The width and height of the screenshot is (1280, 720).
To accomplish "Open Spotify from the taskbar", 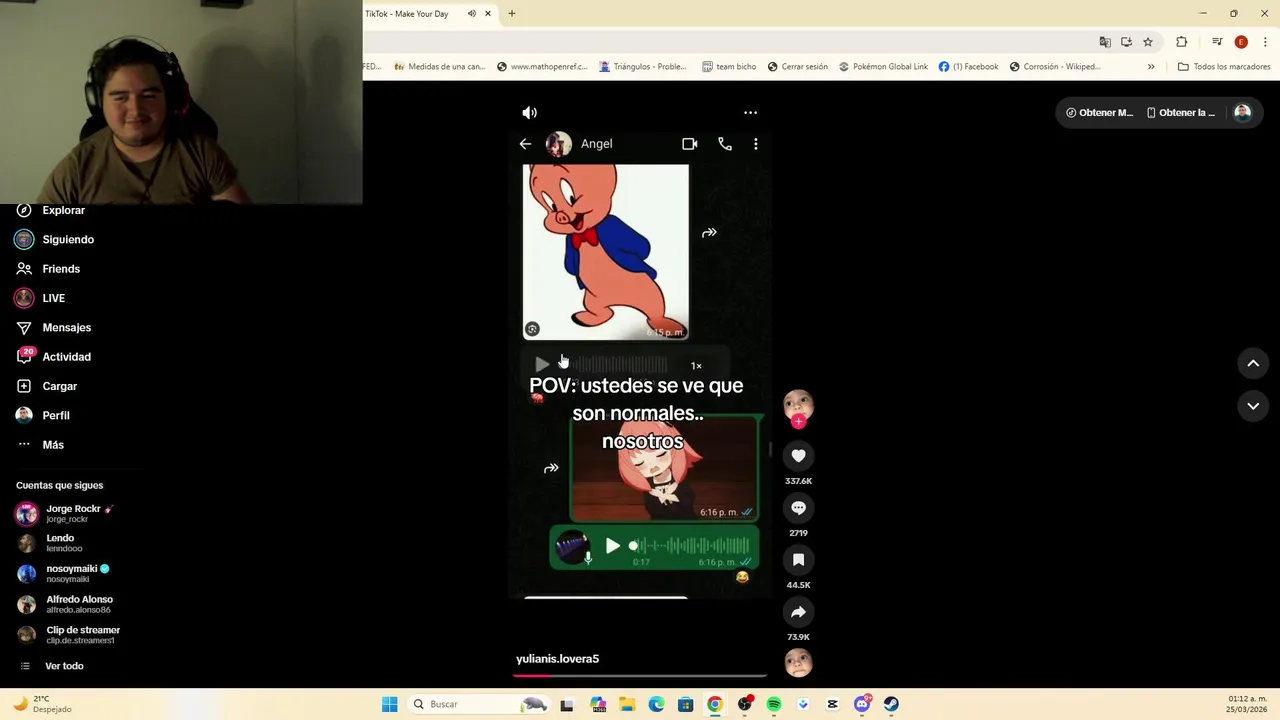I will tap(774, 704).
